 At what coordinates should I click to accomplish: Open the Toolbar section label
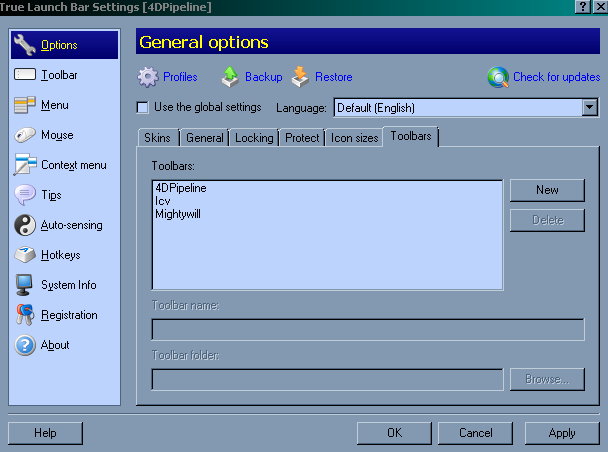(x=59, y=75)
